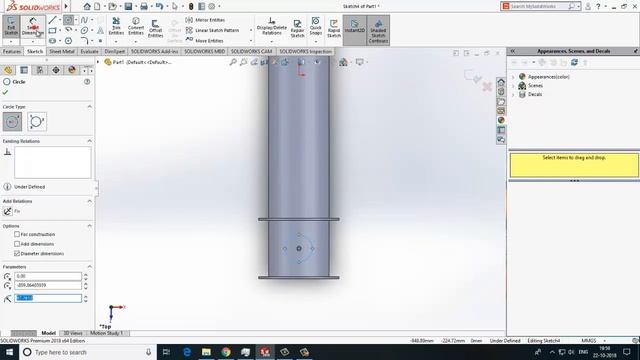This screenshot has width=640, height=360.
Task: Click in Search MySolidWorks box
Action: [538, 6]
